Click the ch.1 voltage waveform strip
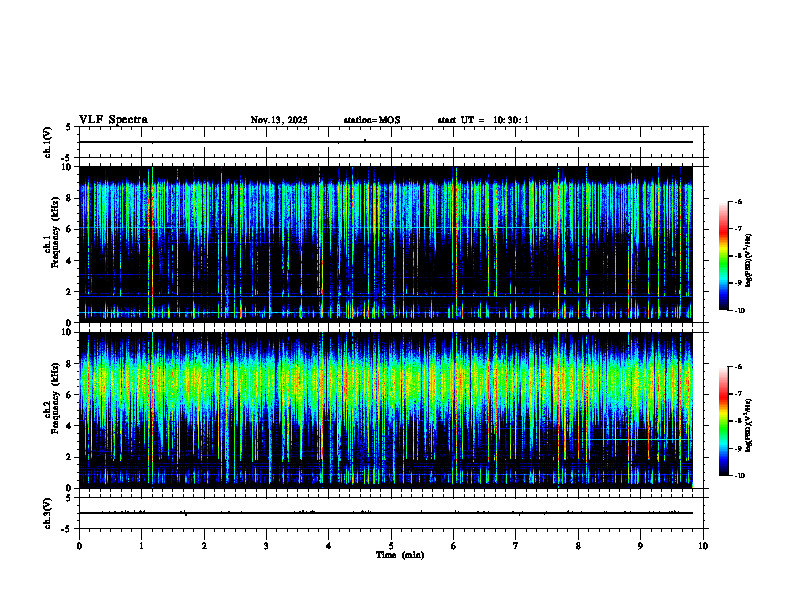792x612 pixels. (391, 142)
